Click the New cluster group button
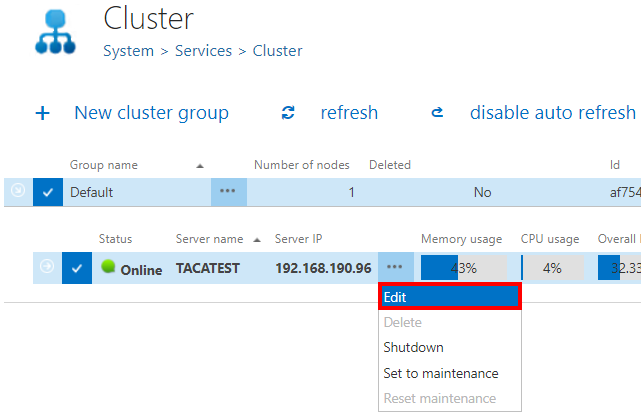The image size is (641, 417). tap(151, 113)
